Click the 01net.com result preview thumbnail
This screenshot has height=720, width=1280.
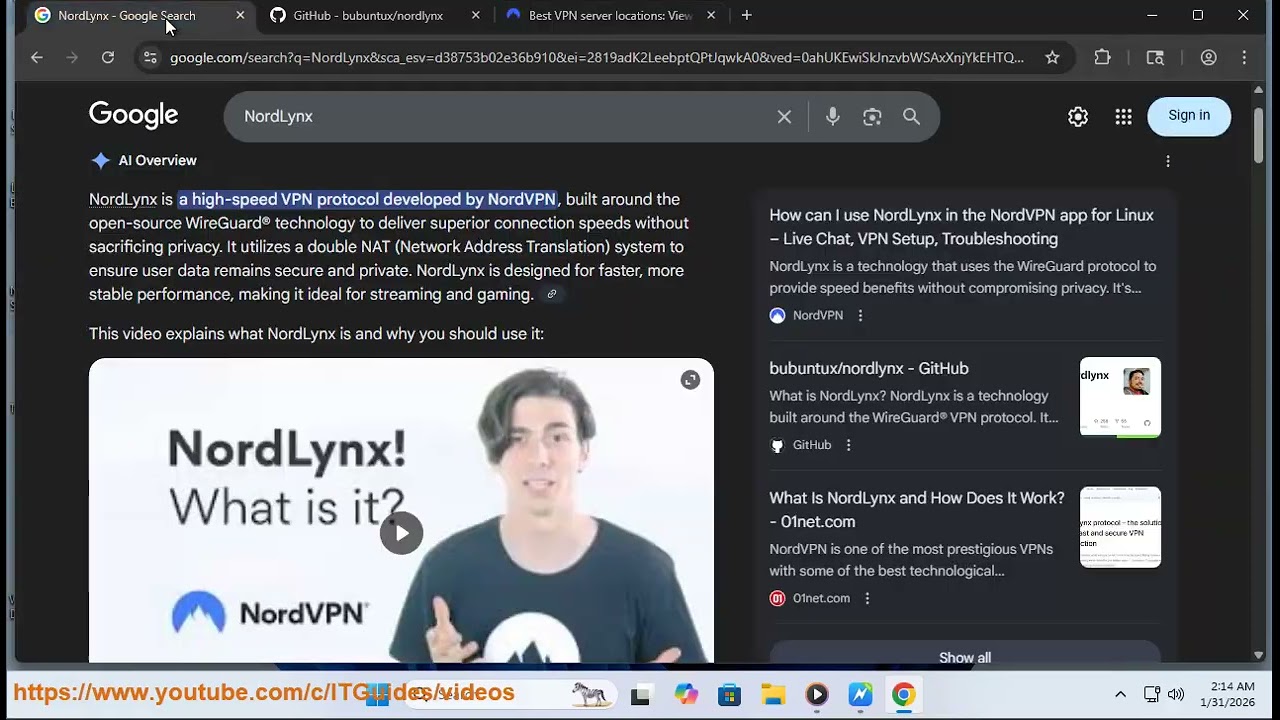click(x=1120, y=527)
